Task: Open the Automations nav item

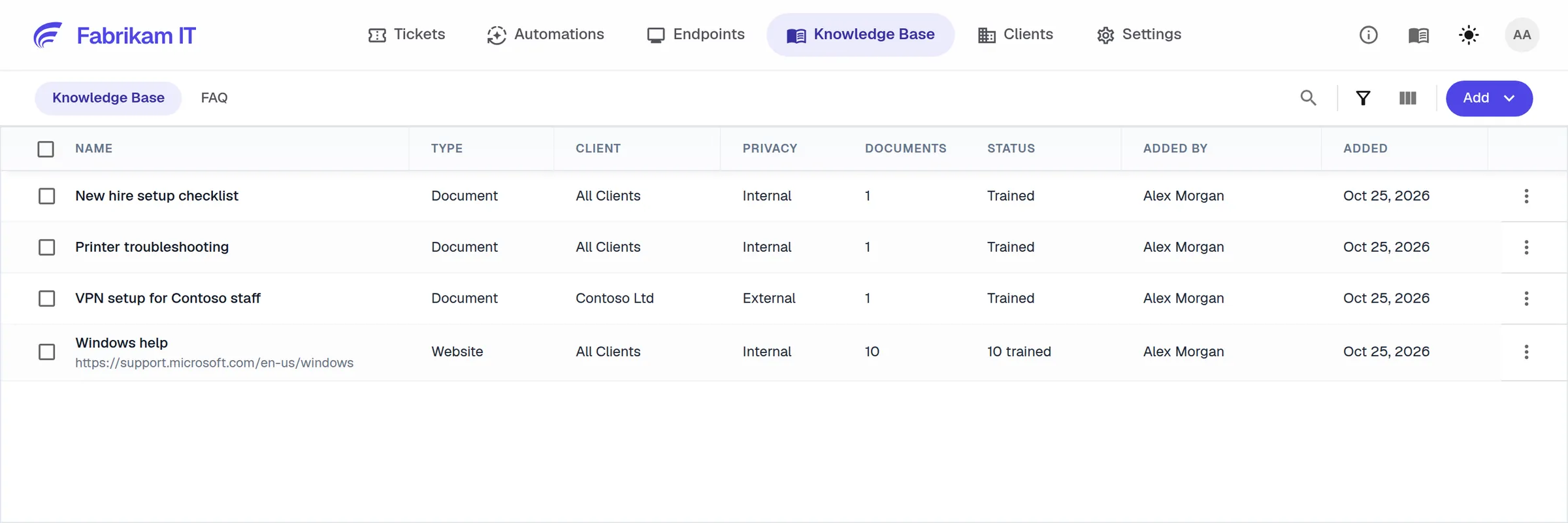Action: coord(546,35)
